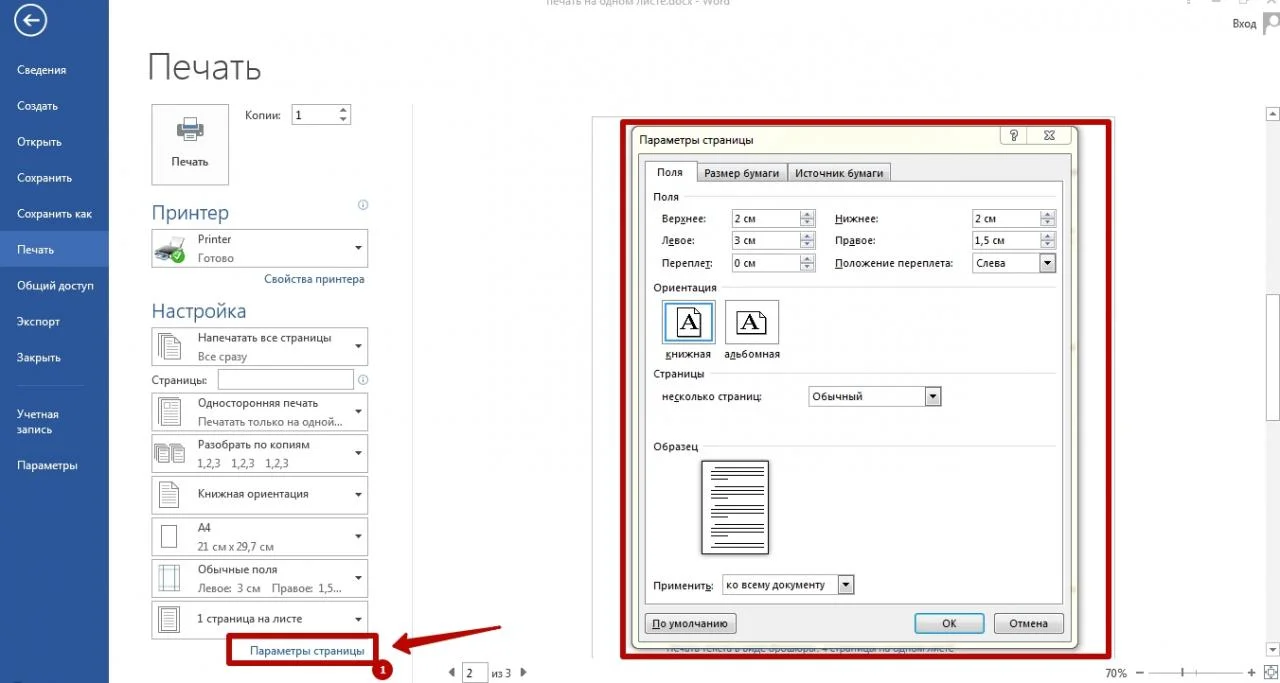Click the Страницы input field
This screenshot has width=1280, height=683.
[286, 380]
